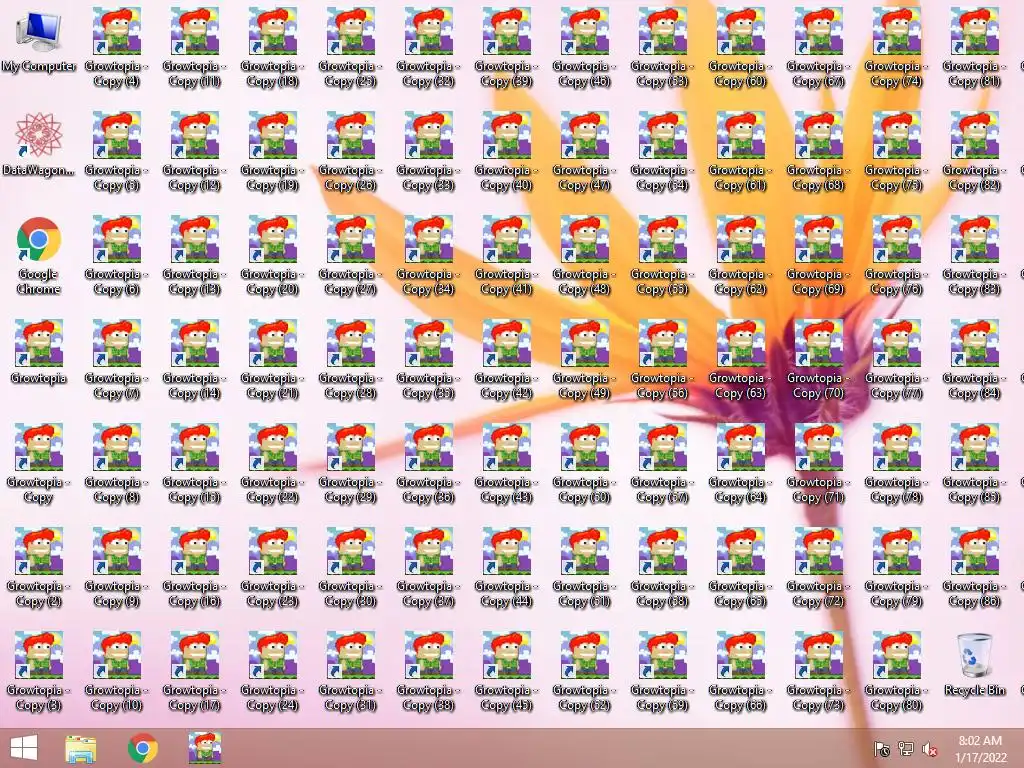Select Growtopia - Copy (4) shortcut
This screenshot has height=768, width=1024.
116,48
